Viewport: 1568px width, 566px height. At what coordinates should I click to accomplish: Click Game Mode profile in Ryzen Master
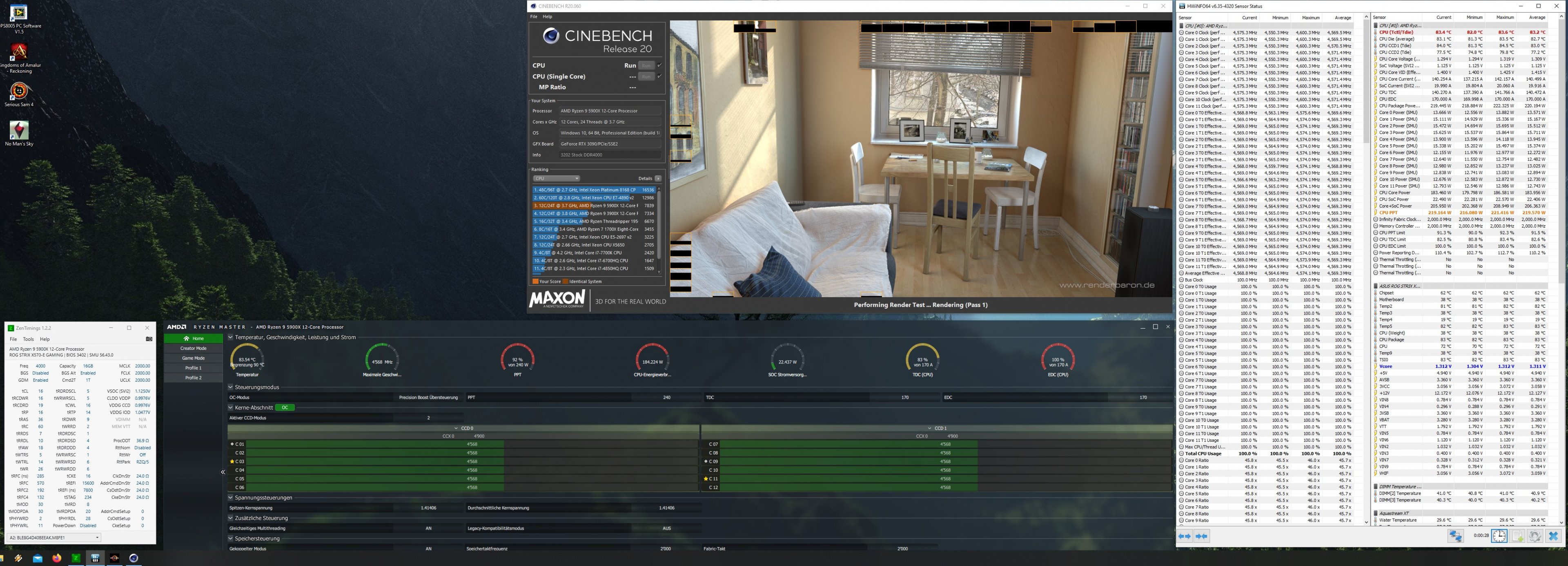pyautogui.click(x=193, y=358)
